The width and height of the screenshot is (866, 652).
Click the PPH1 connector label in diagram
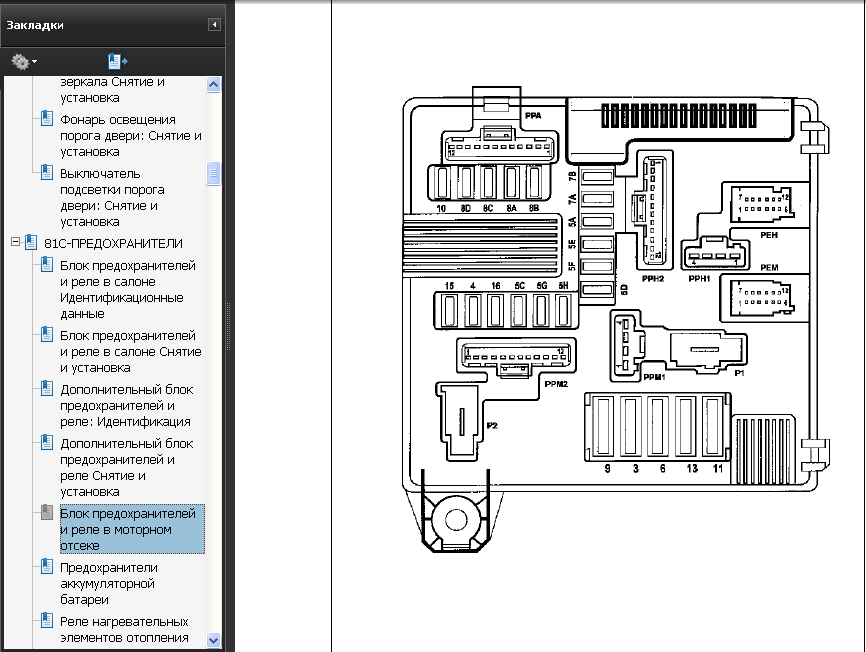coord(699,279)
